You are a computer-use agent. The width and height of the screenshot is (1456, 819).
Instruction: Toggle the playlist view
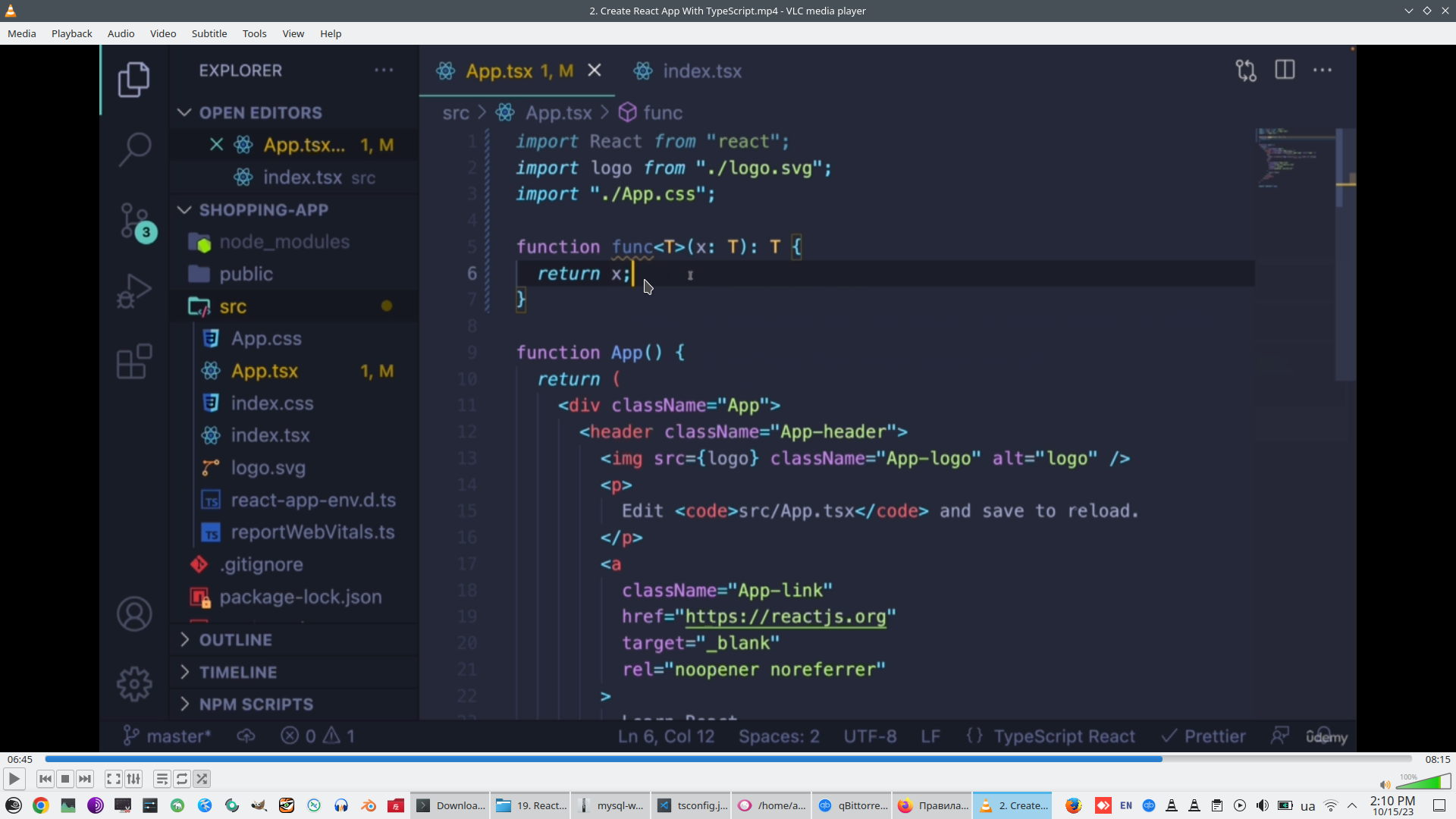point(162,779)
